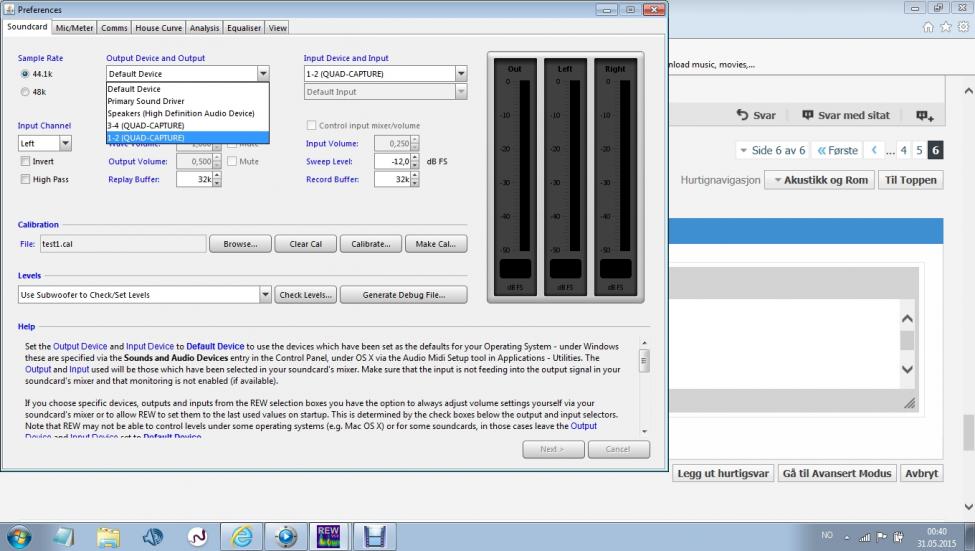
Task: Click Gå til Avansert Modus button
Action: click(x=837, y=473)
